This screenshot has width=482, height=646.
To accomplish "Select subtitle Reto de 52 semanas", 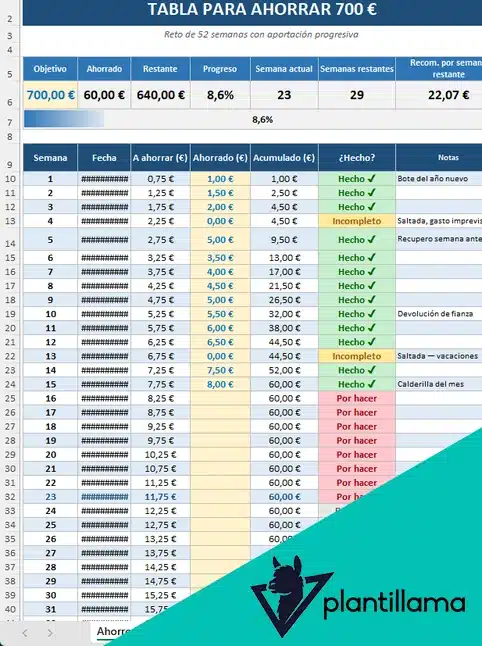I will pos(261,35).
